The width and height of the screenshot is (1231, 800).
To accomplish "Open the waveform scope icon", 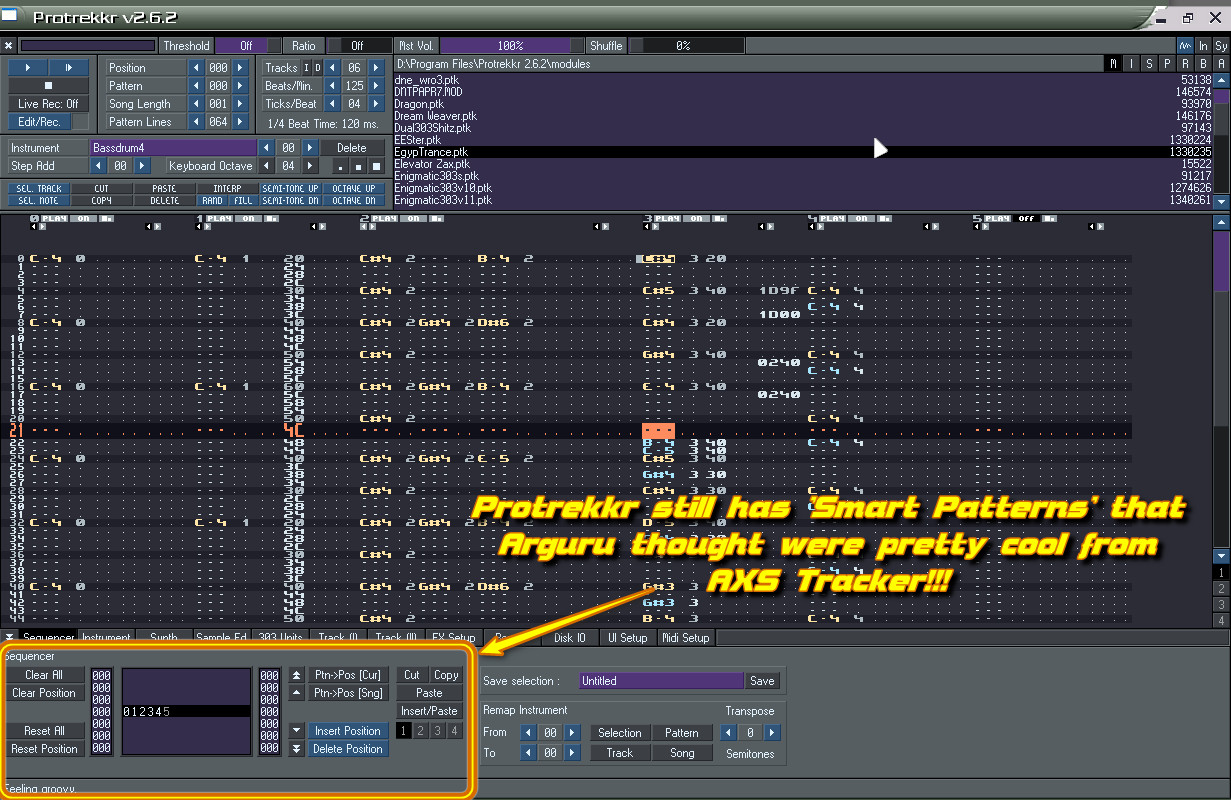I will [x=1185, y=46].
